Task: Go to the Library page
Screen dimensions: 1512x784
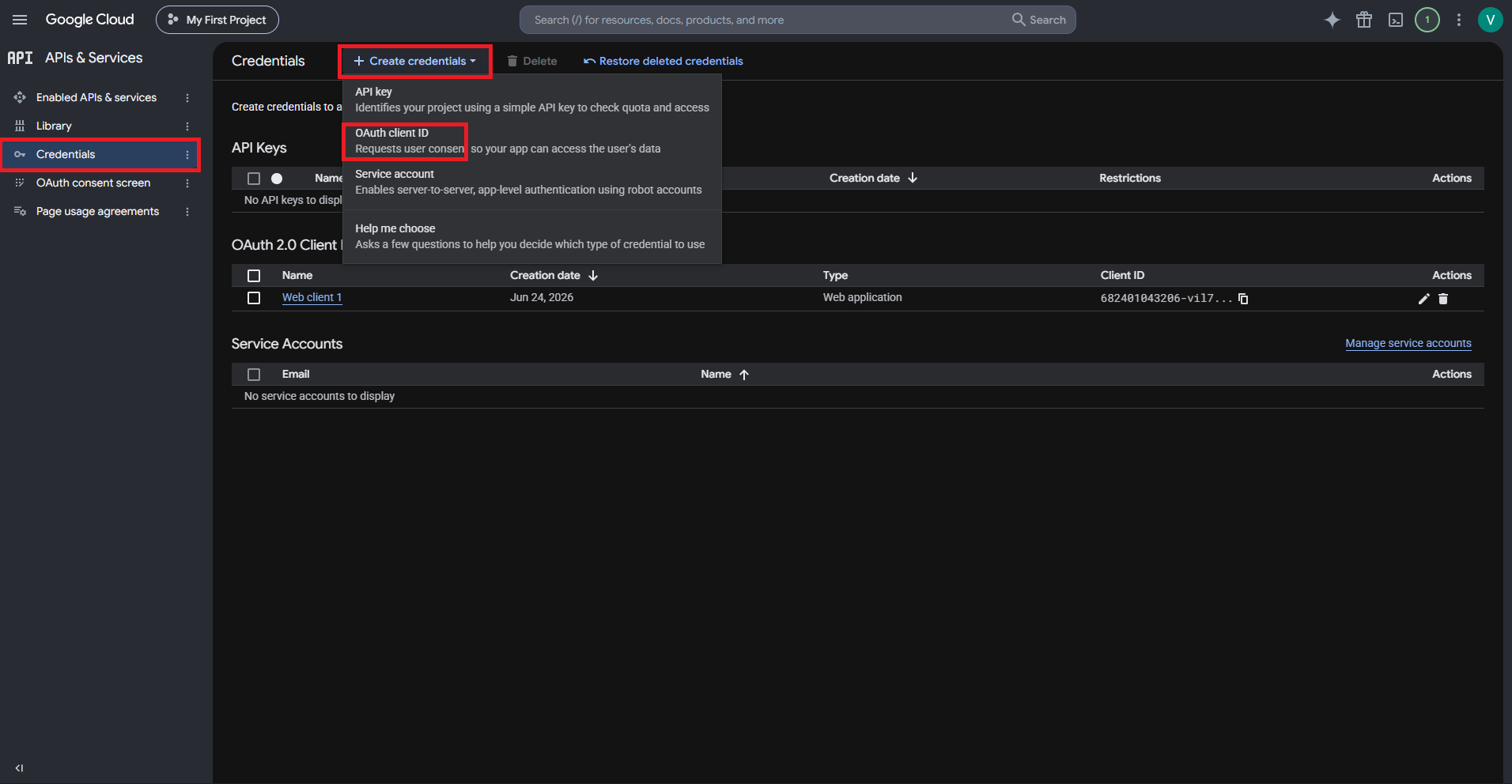Action: tap(54, 126)
